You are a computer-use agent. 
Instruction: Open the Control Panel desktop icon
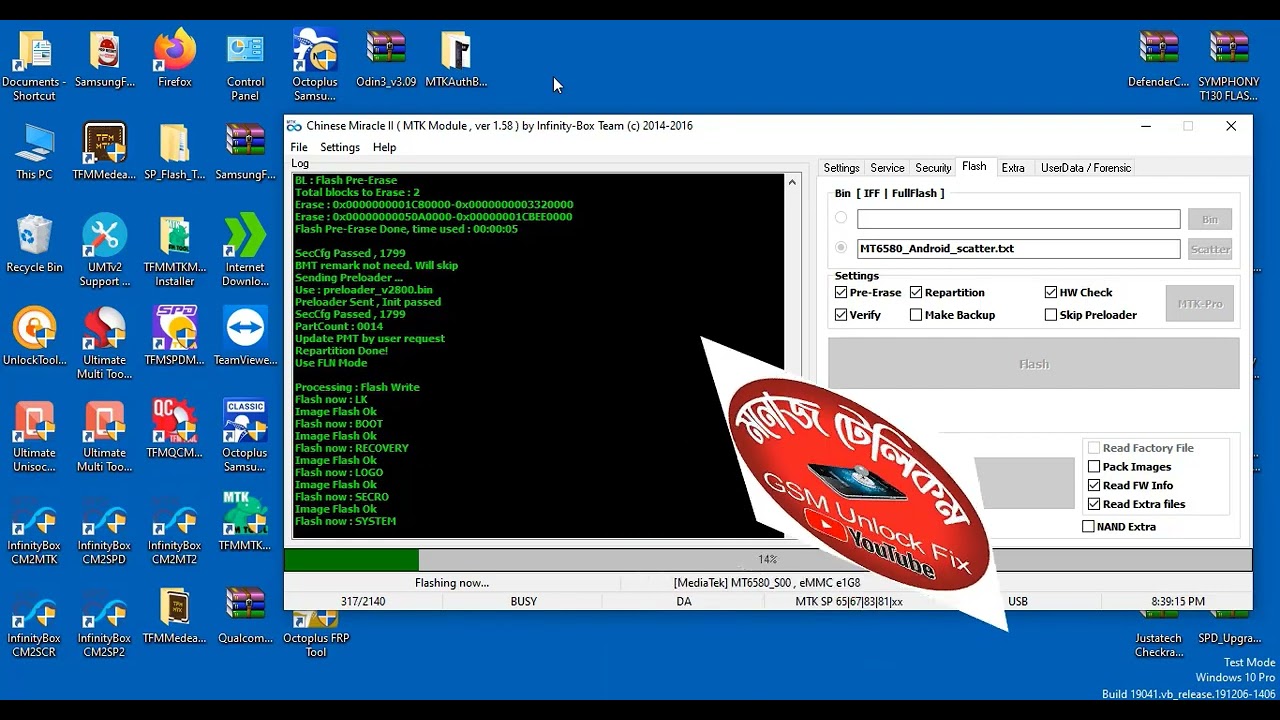pos(245,66)
